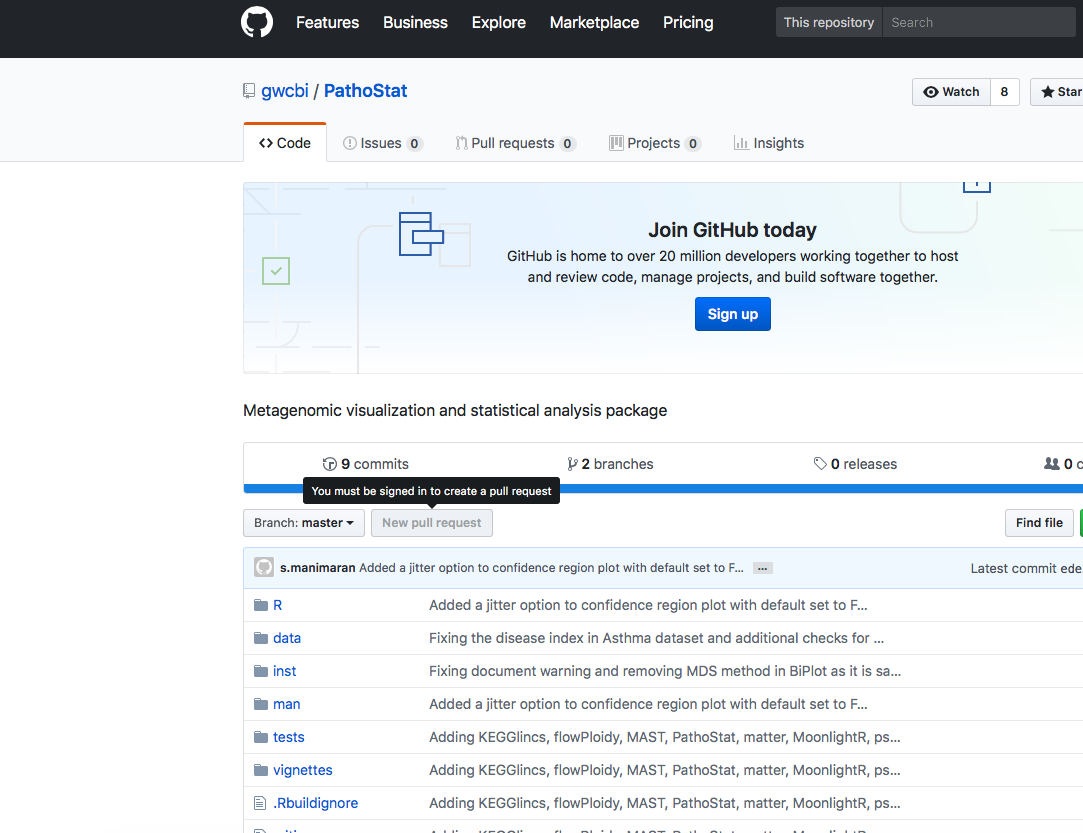
Task: Click the data folder icon
Action: (x=261, y=638)
